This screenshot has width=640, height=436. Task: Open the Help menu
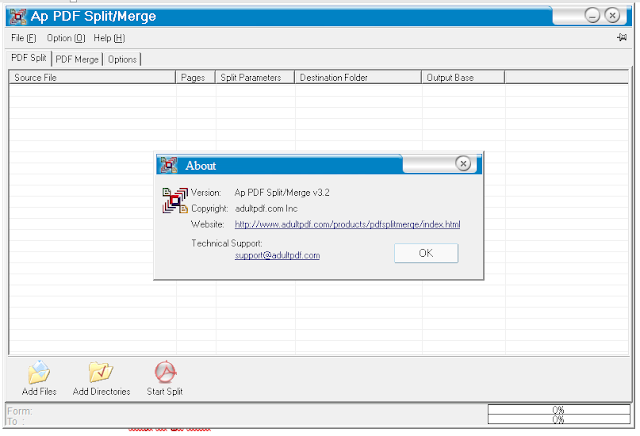(x=109, y=38)
